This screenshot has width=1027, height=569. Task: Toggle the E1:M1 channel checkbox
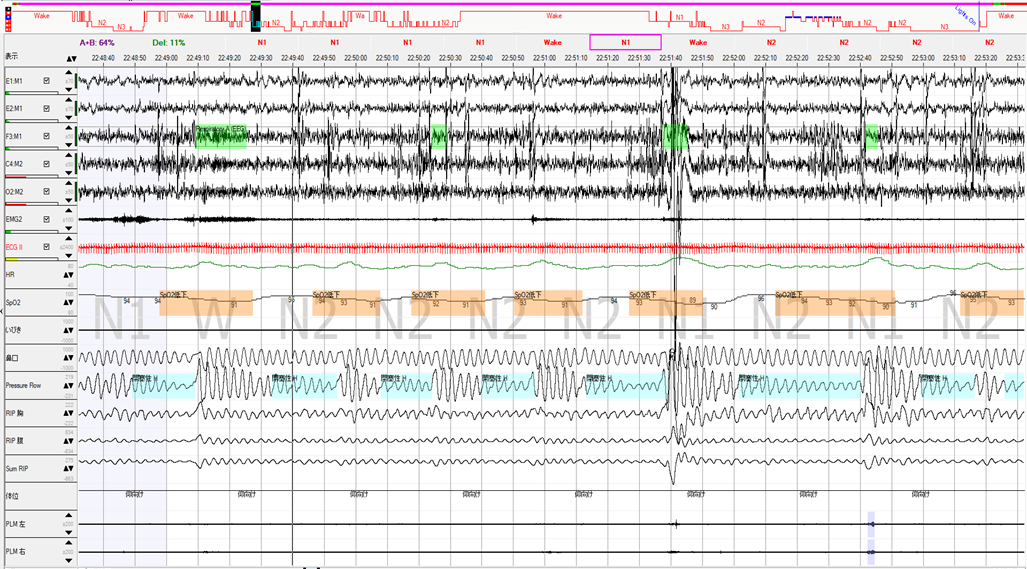[x=47, y=81]
